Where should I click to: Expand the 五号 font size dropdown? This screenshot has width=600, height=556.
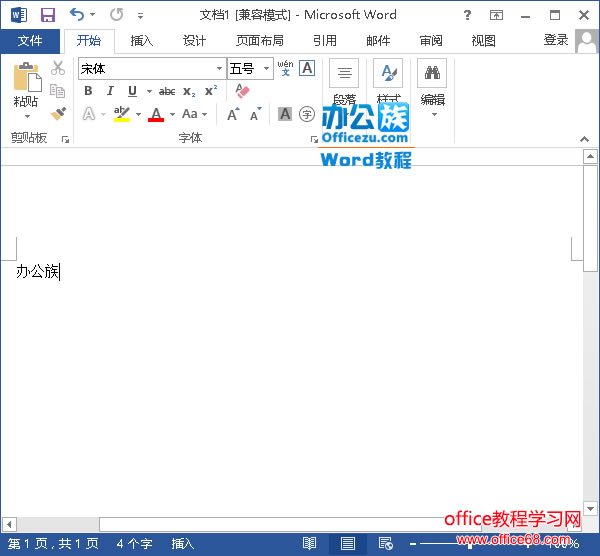point(266,69)
